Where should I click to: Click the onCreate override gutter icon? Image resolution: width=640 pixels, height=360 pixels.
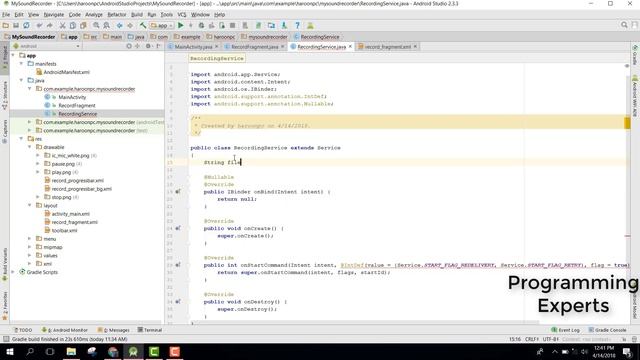pos(178,228)
